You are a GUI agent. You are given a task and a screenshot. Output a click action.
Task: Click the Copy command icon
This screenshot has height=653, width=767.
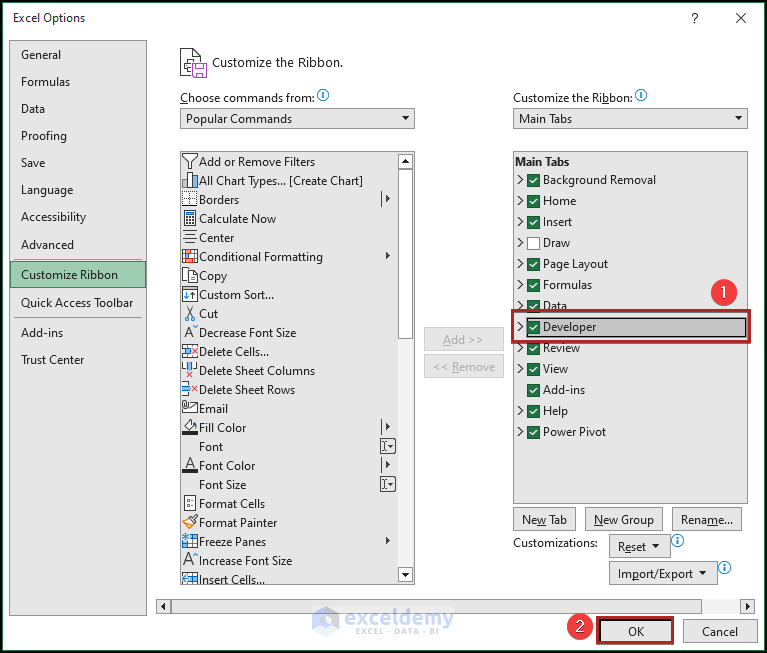coord(190,275)
